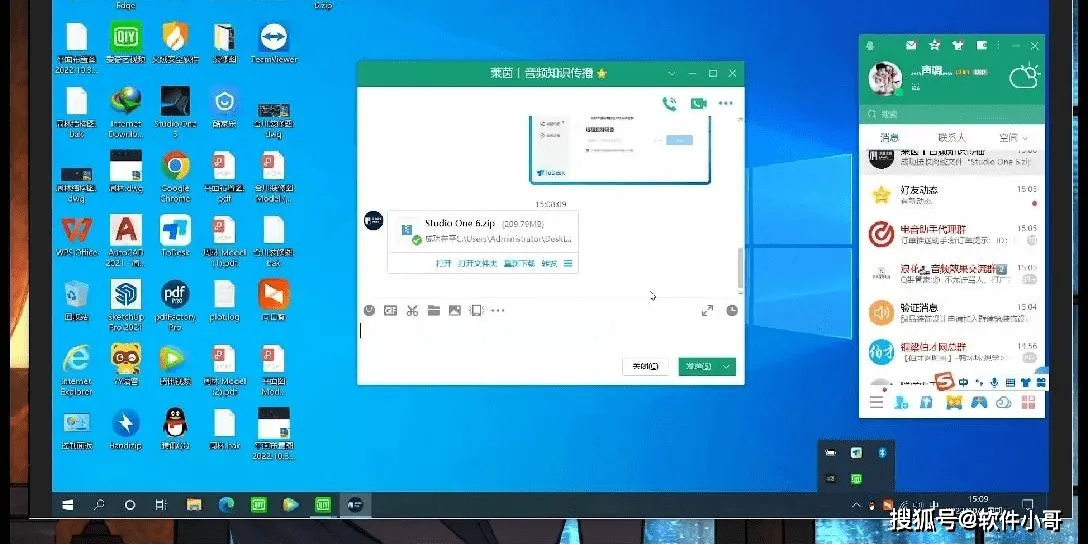
Task: Select the WPS Office desktop shortcut
Action: click(x=76, y=237)
